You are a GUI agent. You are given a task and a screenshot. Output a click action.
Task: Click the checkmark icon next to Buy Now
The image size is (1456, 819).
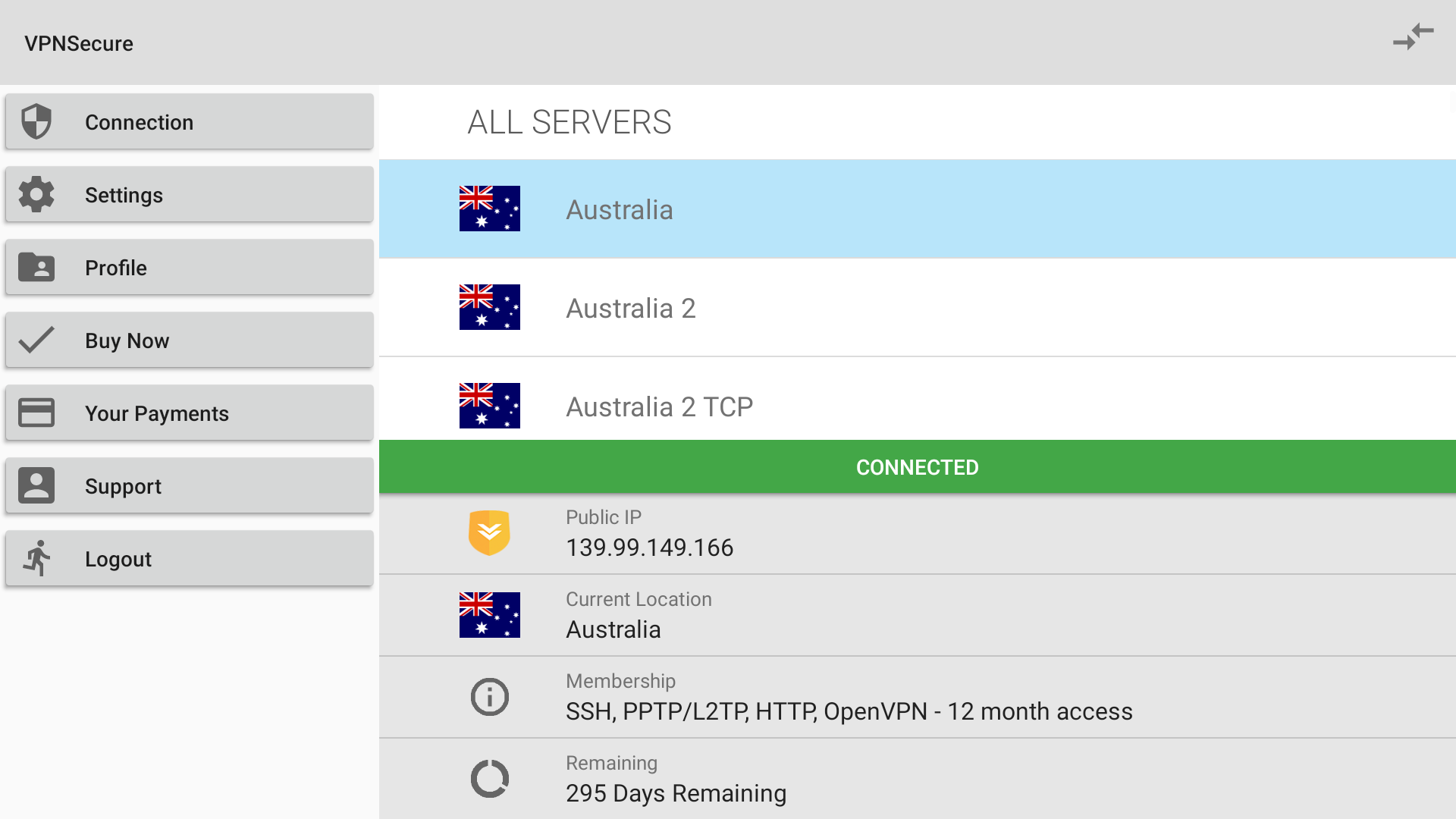point(36,340)
